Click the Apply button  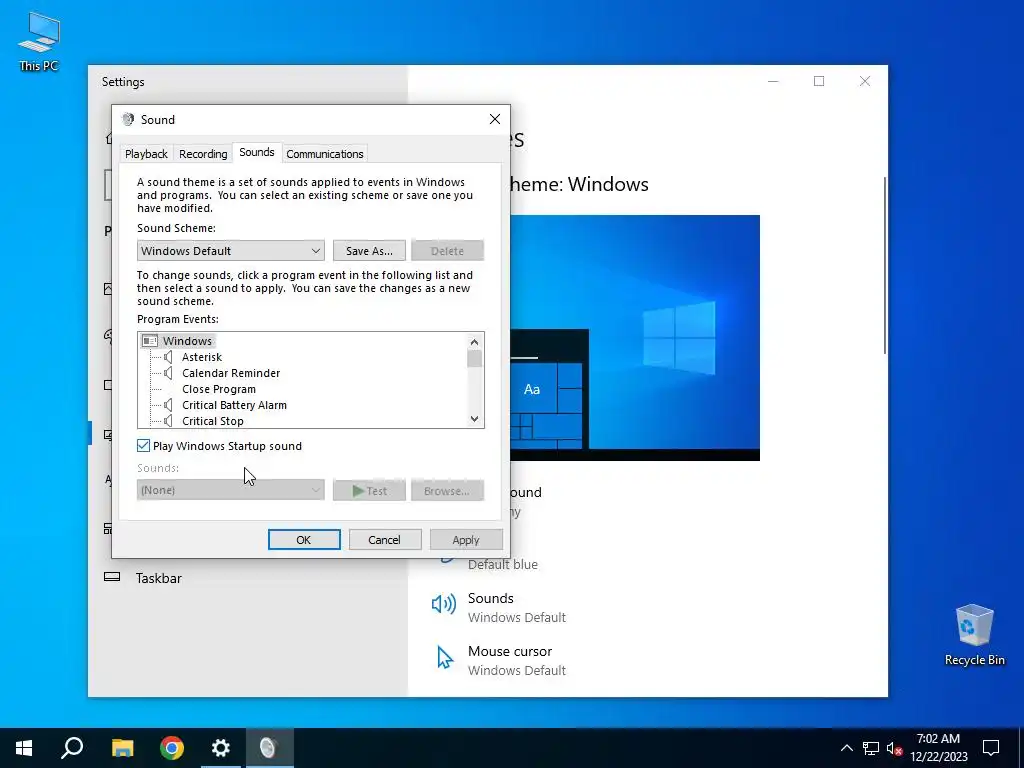[466, 539]
